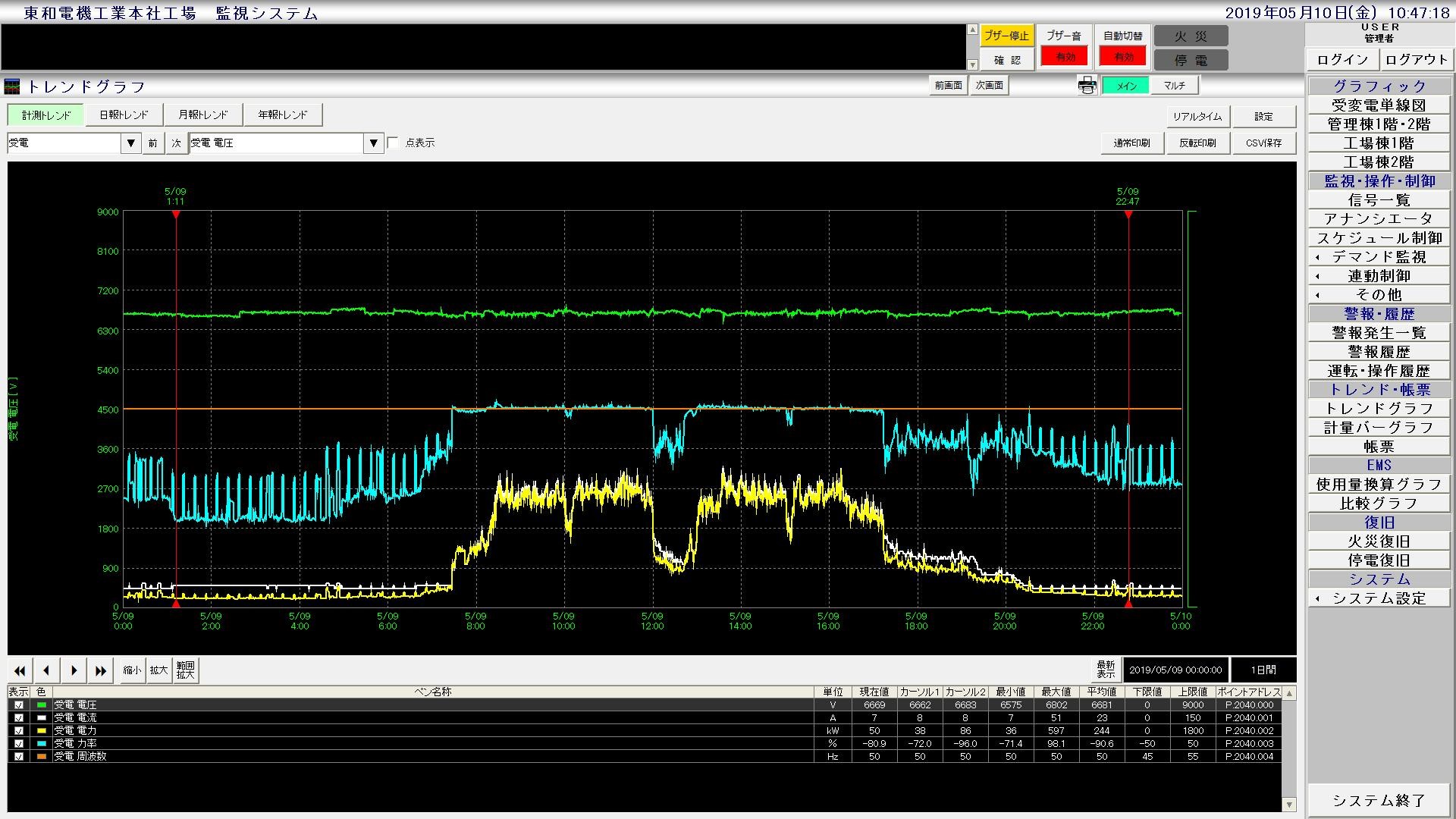This screenshot has width=1456, height=819.
Task: Open 使用量換算グラフ screen
Action: click(x=1379, y=485)
